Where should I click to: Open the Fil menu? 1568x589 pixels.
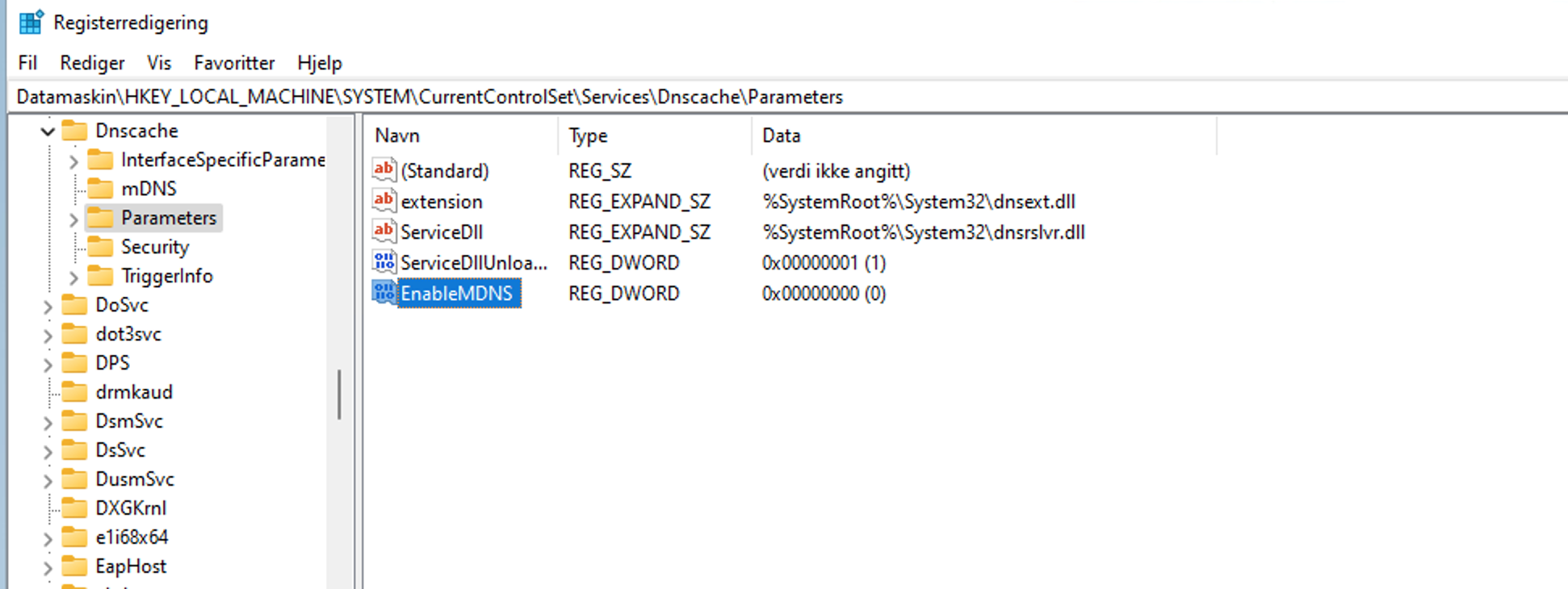pyautogui.click(x=27, y=63)
